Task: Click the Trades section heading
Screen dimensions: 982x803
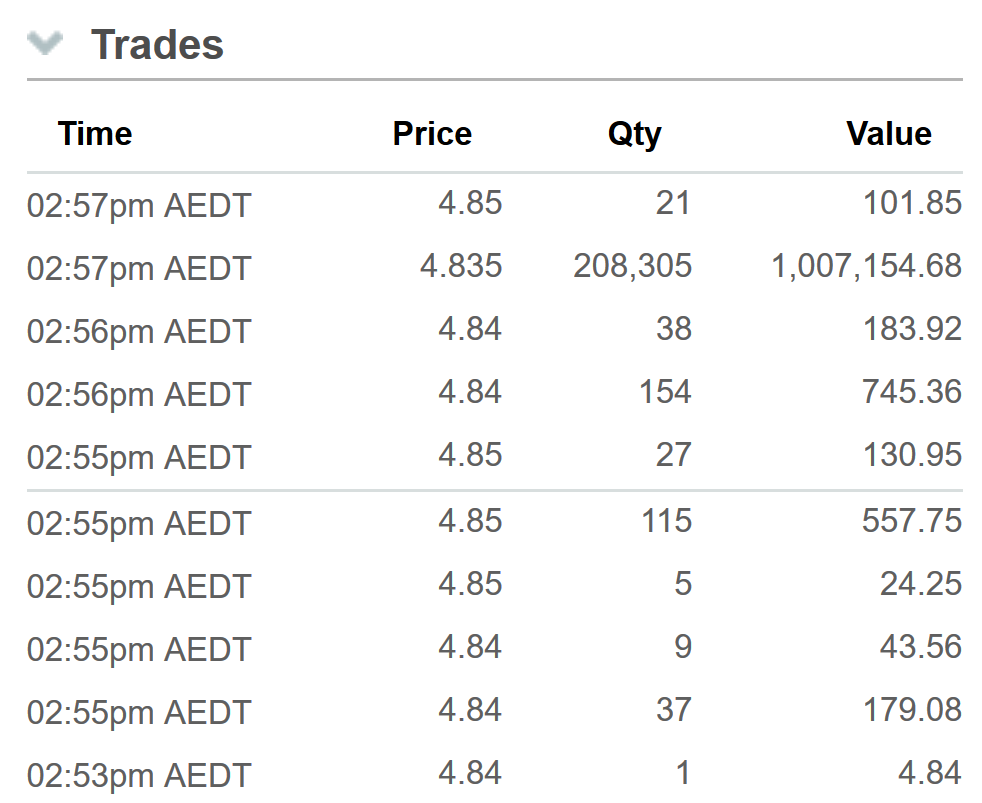Action: coord(157,44)
